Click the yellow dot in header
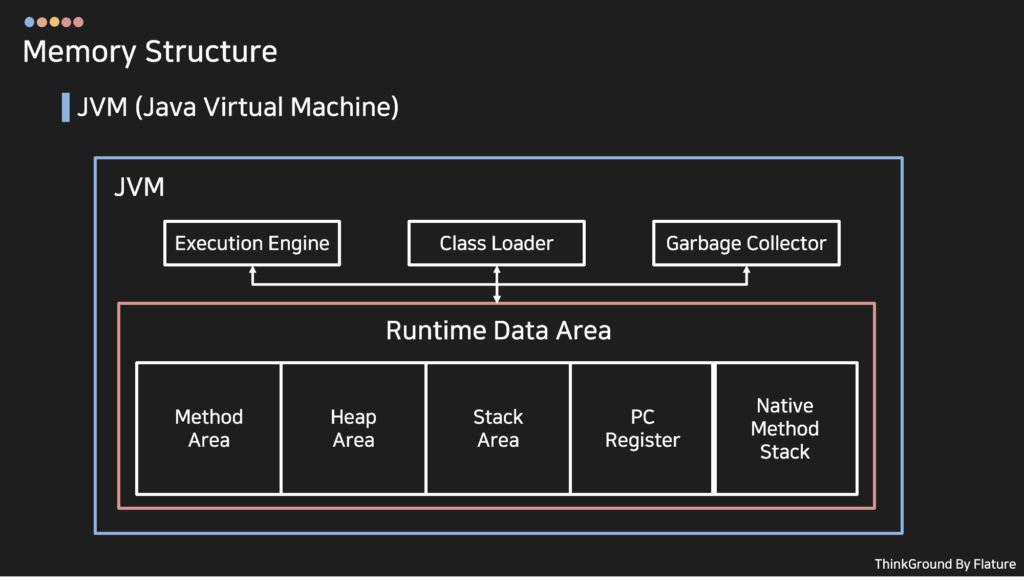The image size is (1024, 580). click(x=54, y=22)
